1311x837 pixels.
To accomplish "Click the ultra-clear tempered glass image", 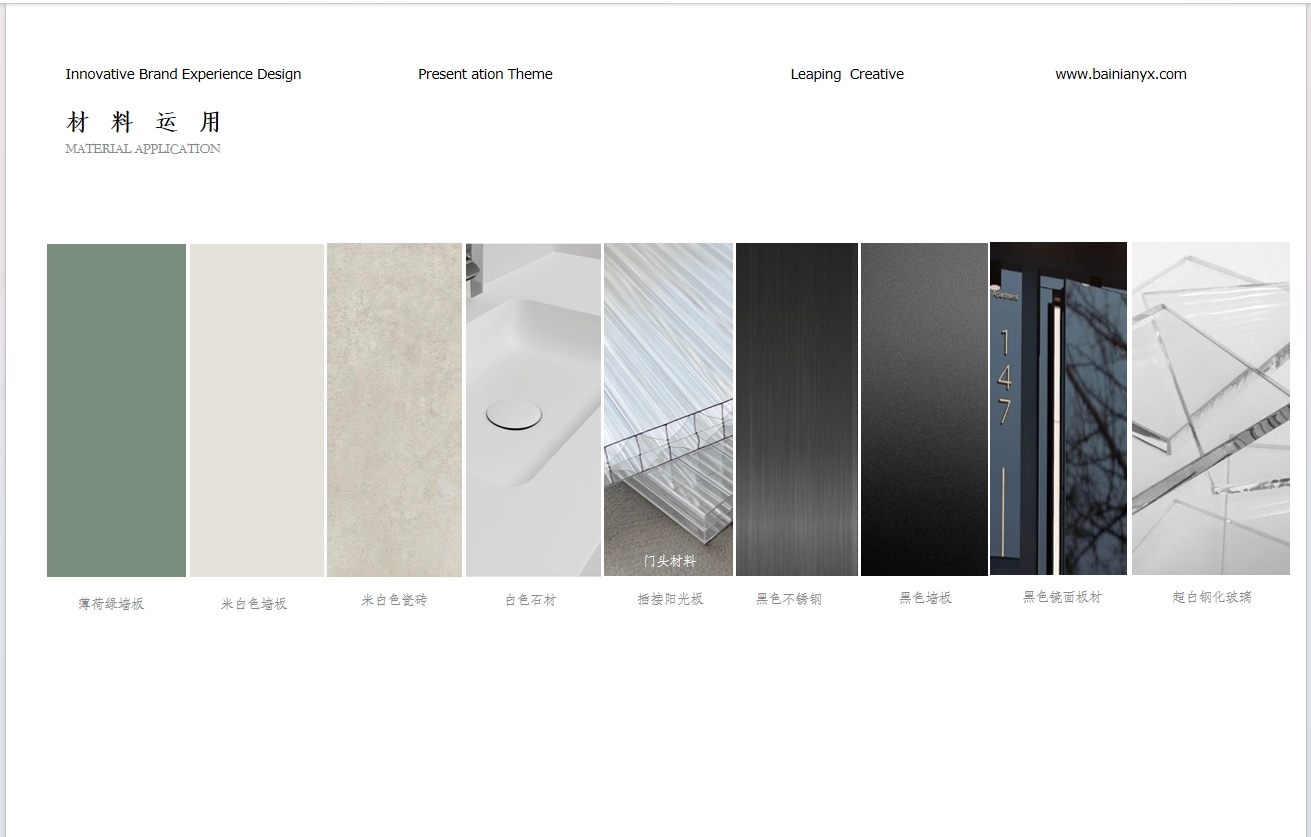I will 1210,408.
